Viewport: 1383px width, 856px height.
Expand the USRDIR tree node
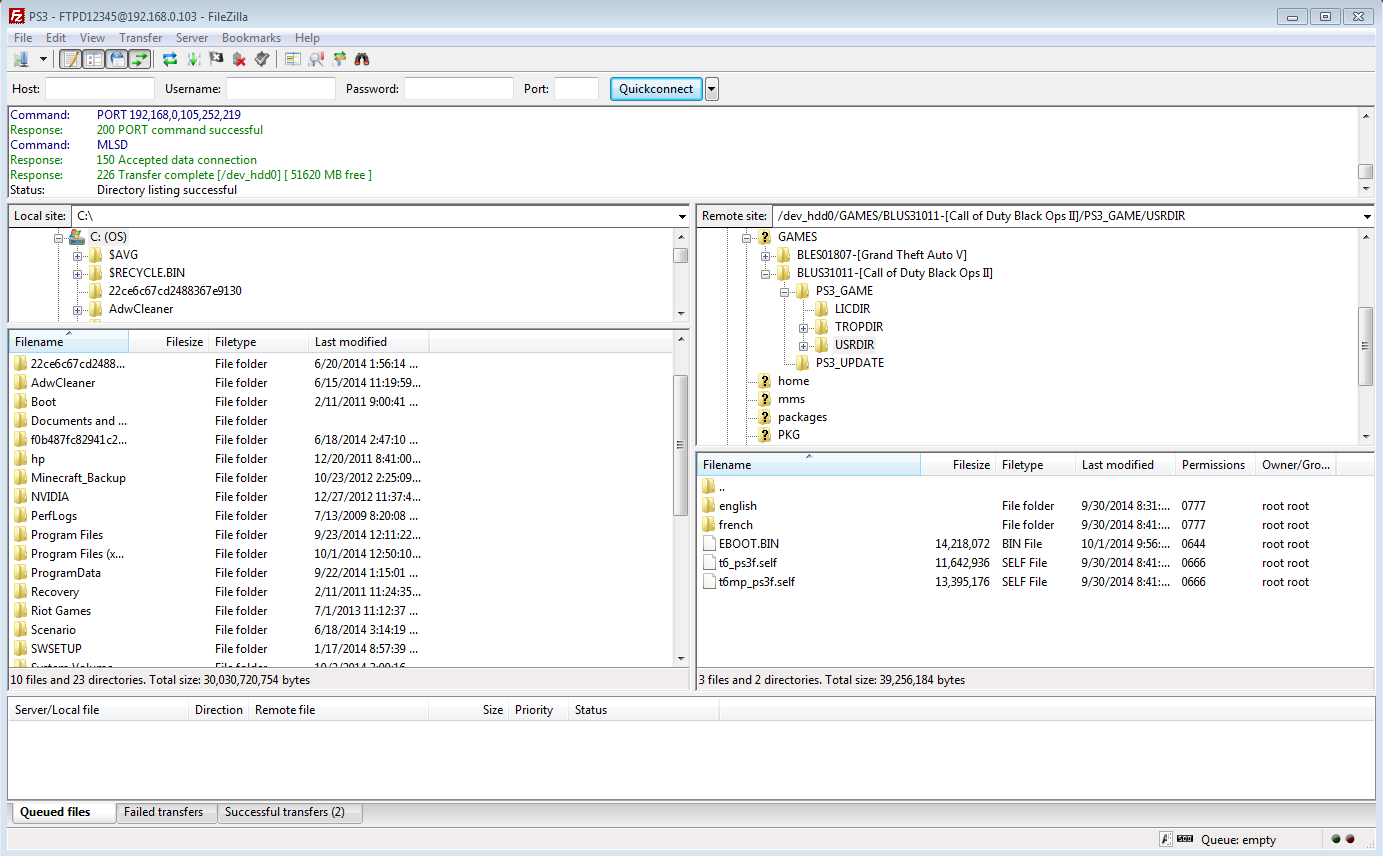tap(804, 345)
